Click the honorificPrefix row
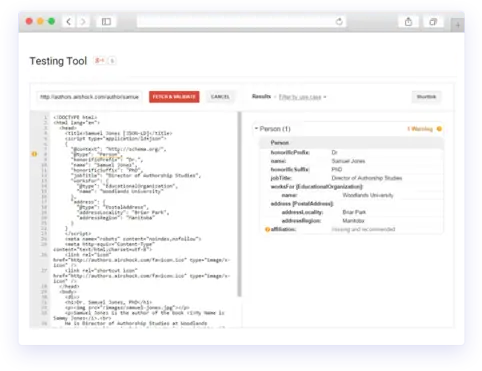The height and width of the screenshot is (371, 482). [352, 152]
